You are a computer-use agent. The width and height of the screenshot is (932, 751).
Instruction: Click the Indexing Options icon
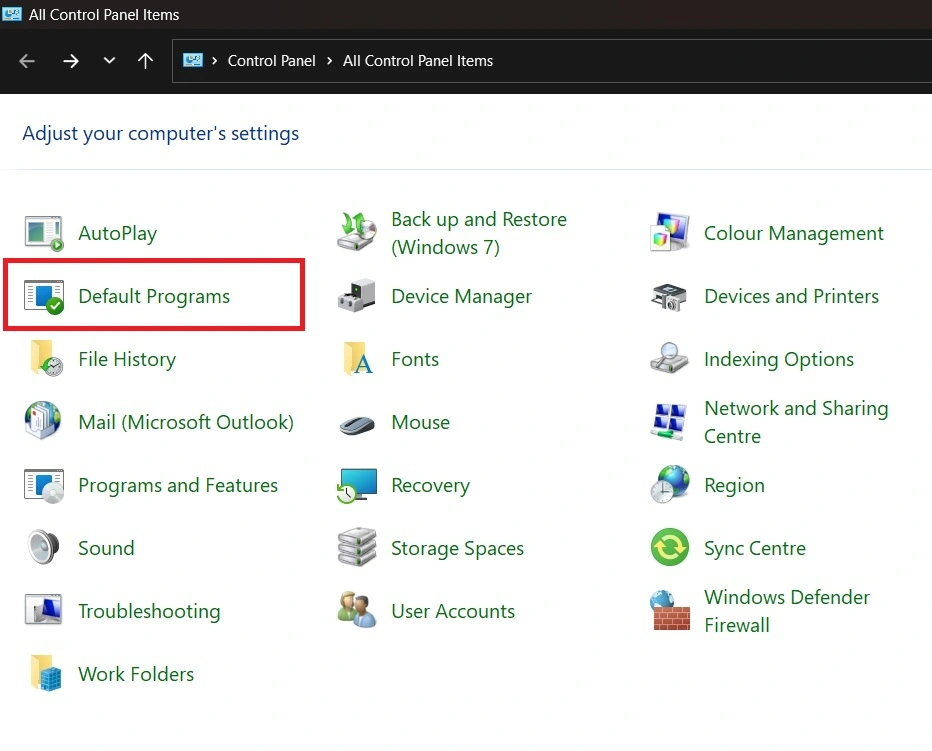point(669,358)
